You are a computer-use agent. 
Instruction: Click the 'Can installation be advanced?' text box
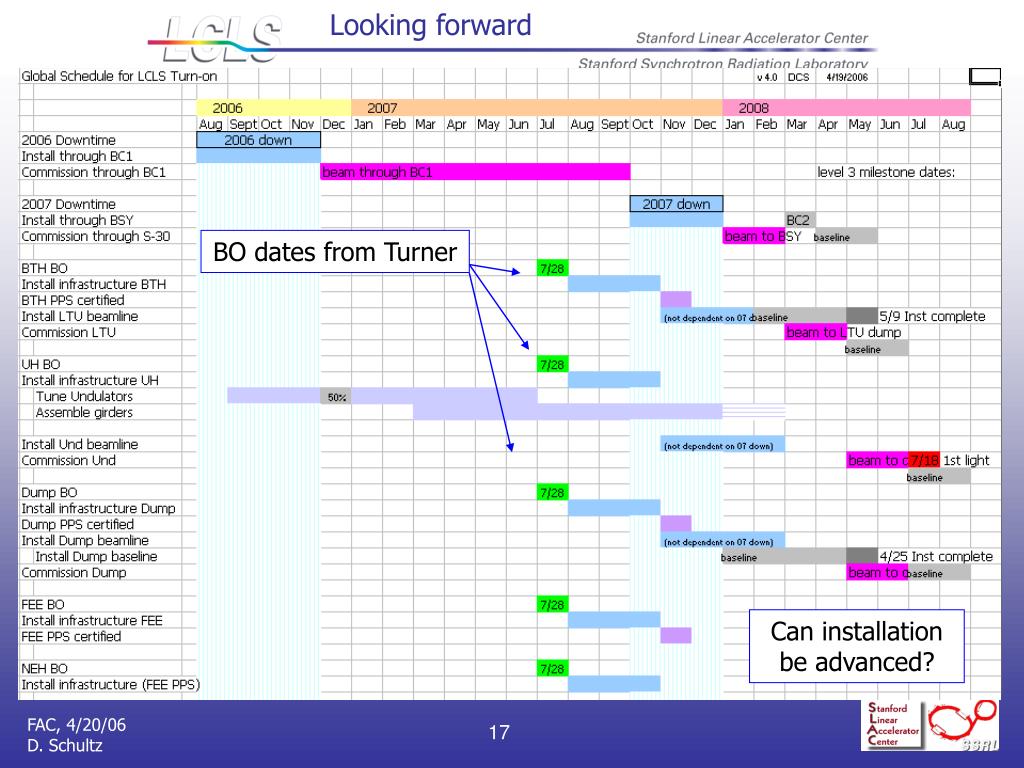[x=856, y=646]
